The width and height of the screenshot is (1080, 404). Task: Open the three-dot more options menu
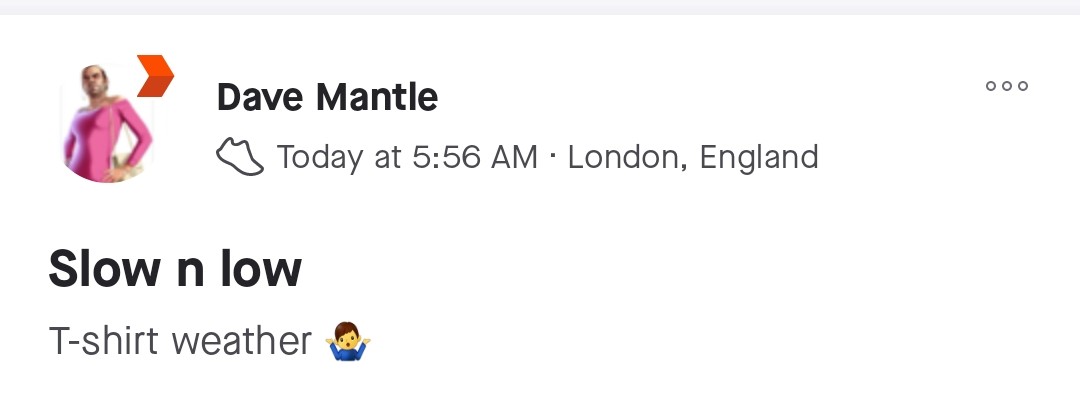pos(1007,86)
